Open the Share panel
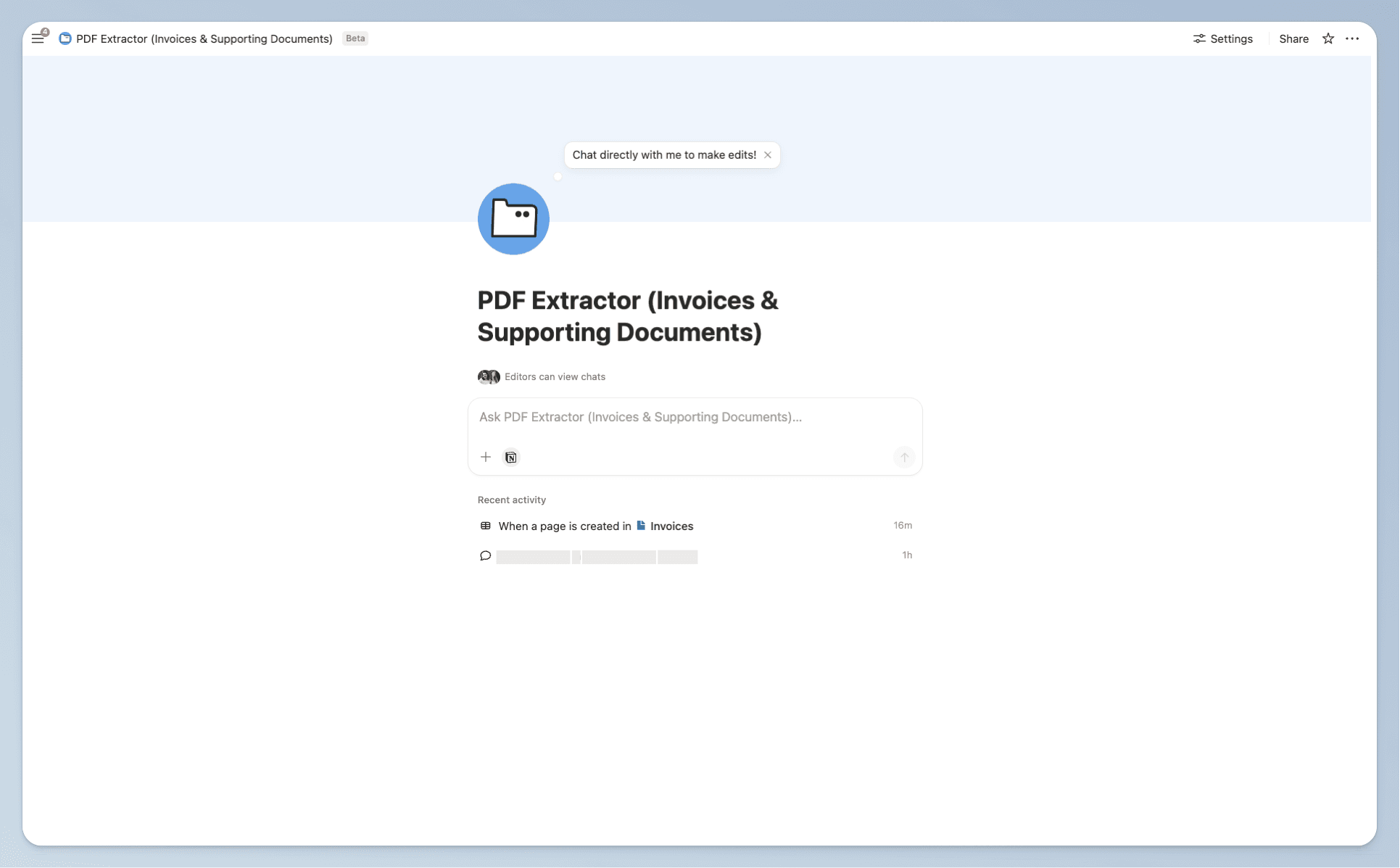1400x868 pixels. 1293,38
